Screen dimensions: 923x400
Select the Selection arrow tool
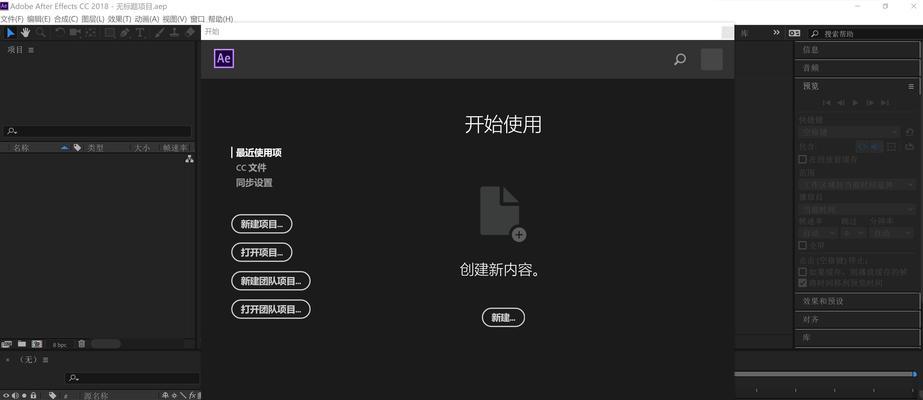point(11,32)
